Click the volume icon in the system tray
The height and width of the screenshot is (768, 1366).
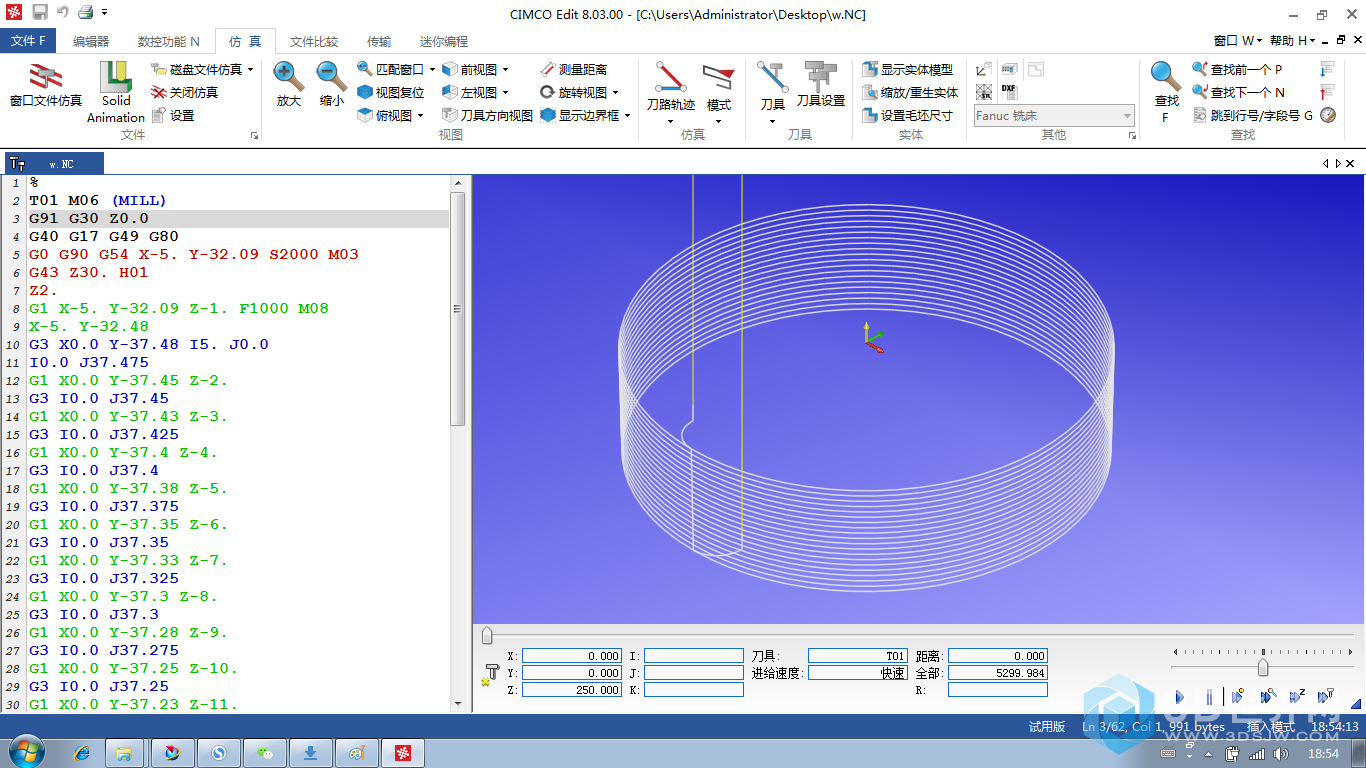[1282, 753]
